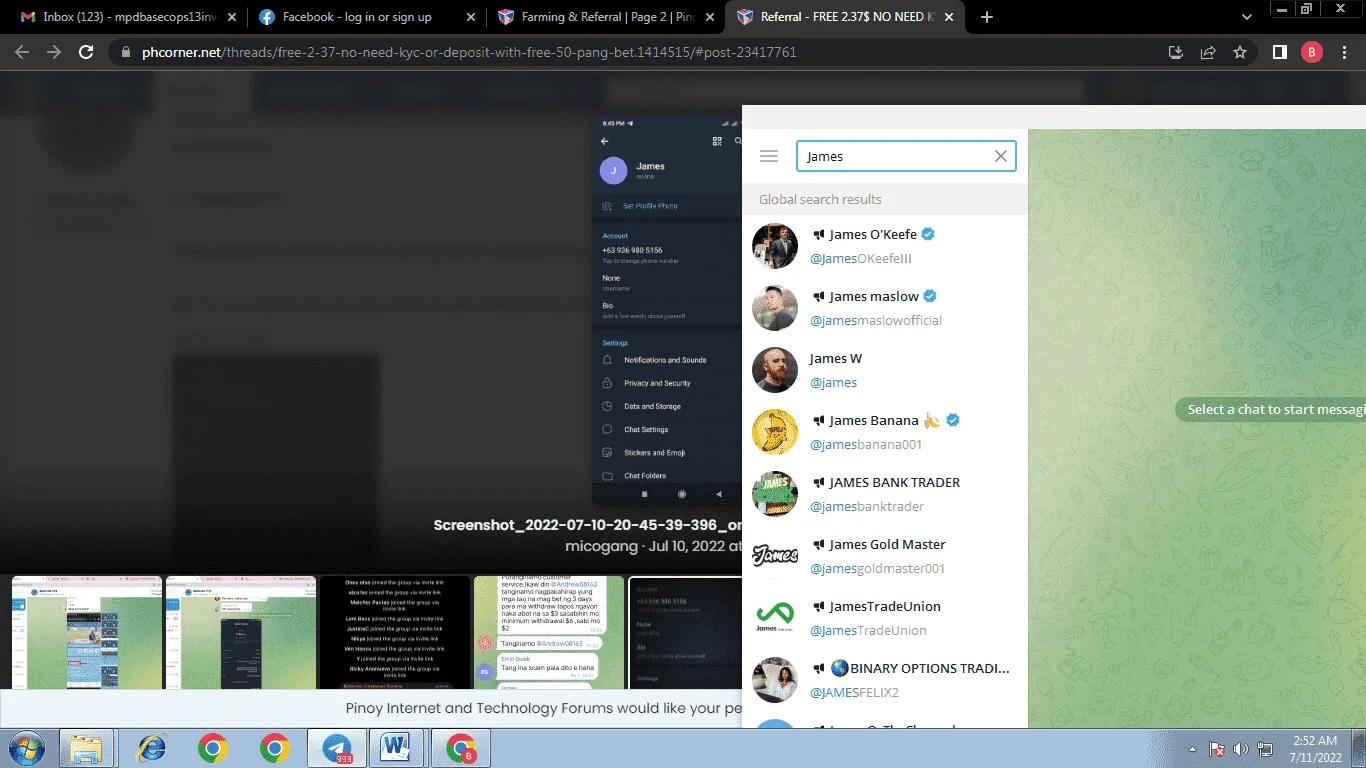Click the @jamesbanktrader username

(867, 507)
